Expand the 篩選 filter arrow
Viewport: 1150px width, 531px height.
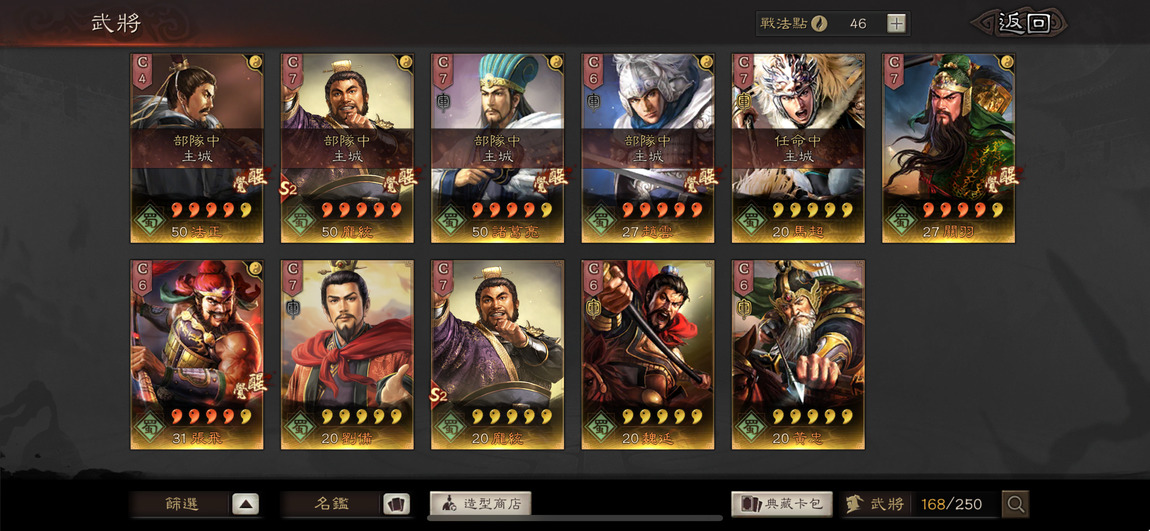[246, 505]
